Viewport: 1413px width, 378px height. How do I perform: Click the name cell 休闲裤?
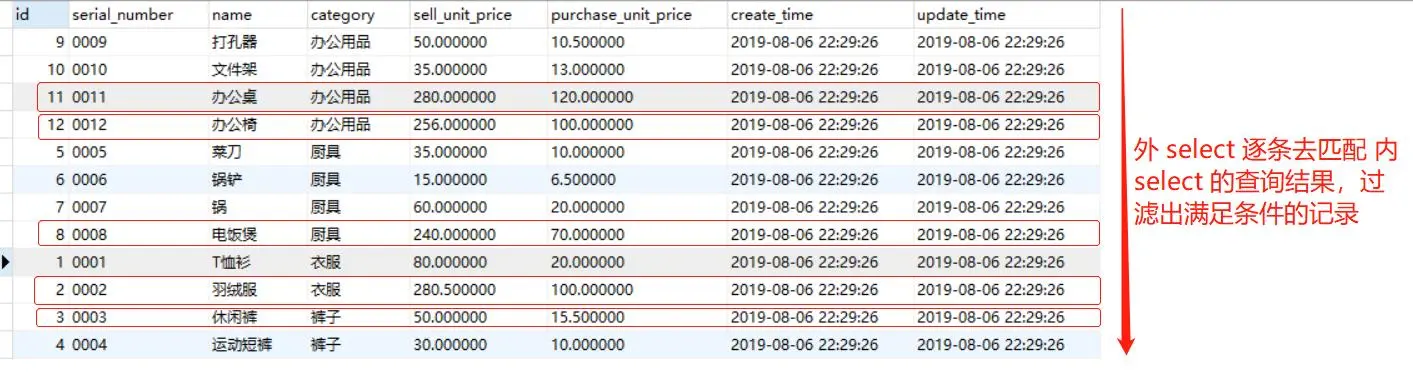pos(234,317)
